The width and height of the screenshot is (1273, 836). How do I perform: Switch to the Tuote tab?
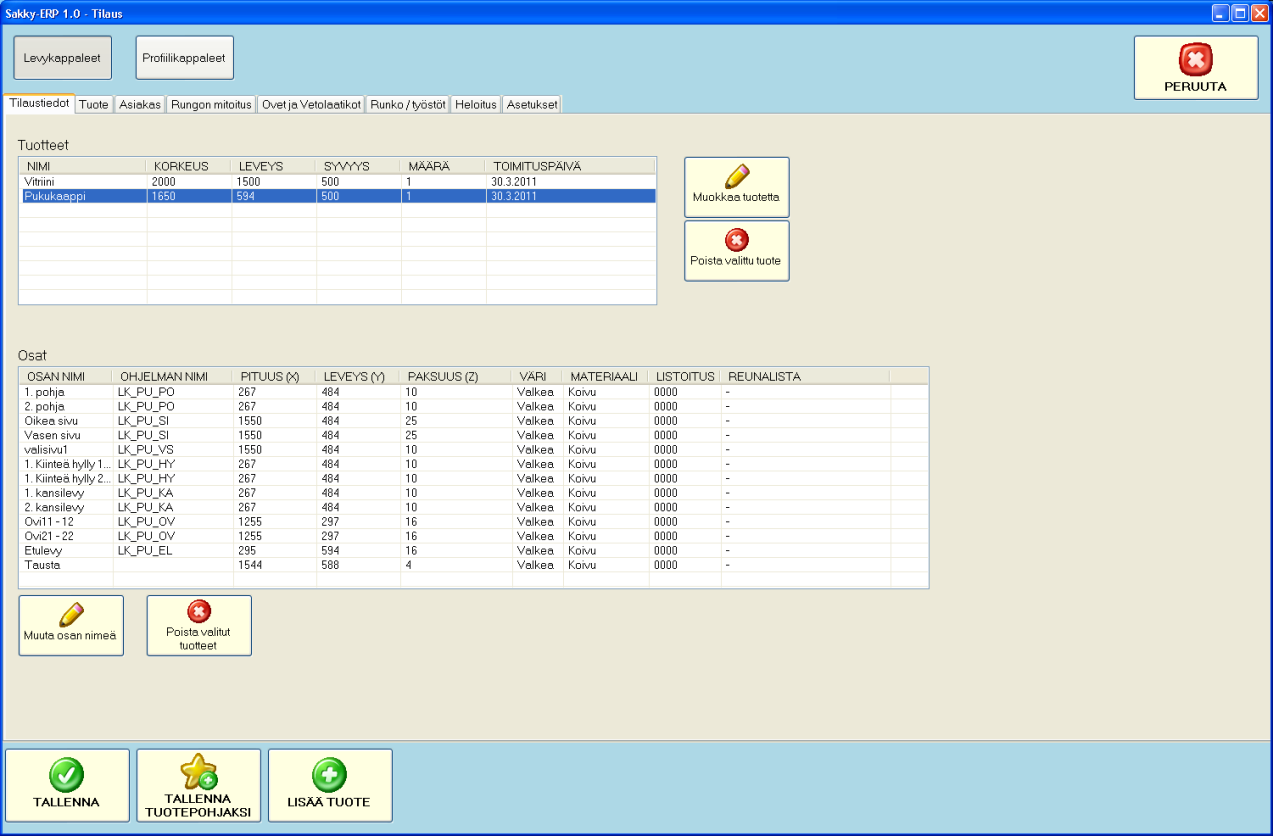(94, 104)
